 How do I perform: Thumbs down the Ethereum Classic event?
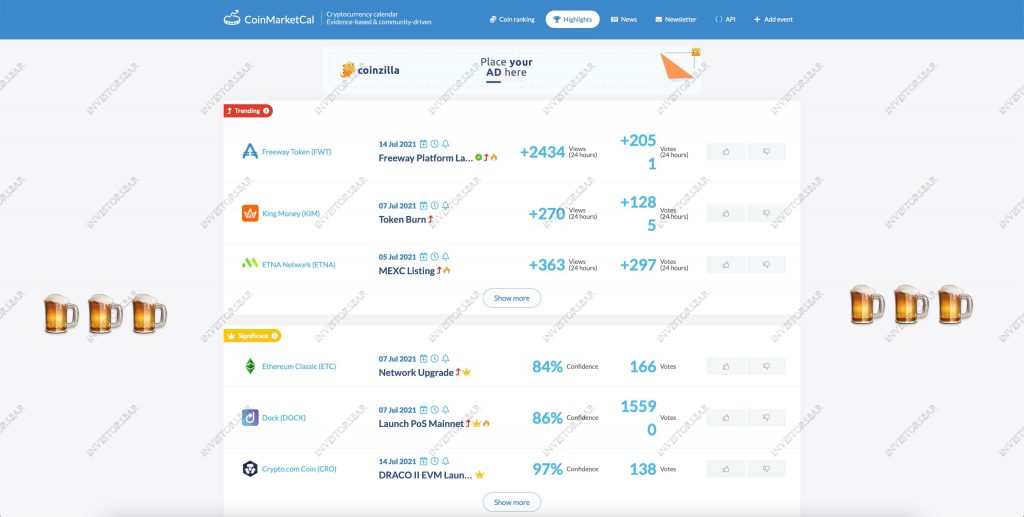coord(766,367)
